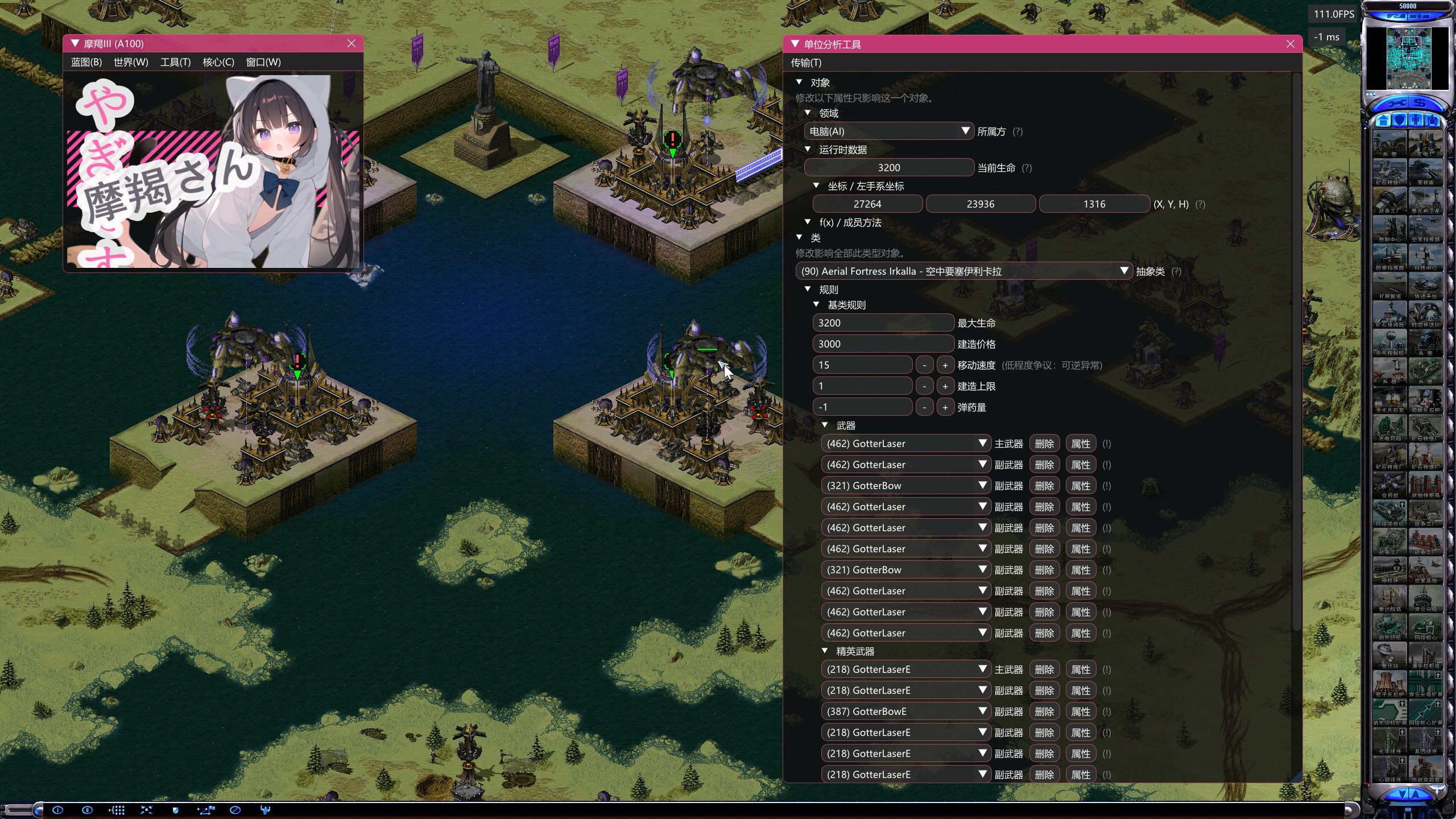Image resolution: width=1456 pixels, height=819 pixels.
Task: Click the formation type-select icon
Action: 117,810
